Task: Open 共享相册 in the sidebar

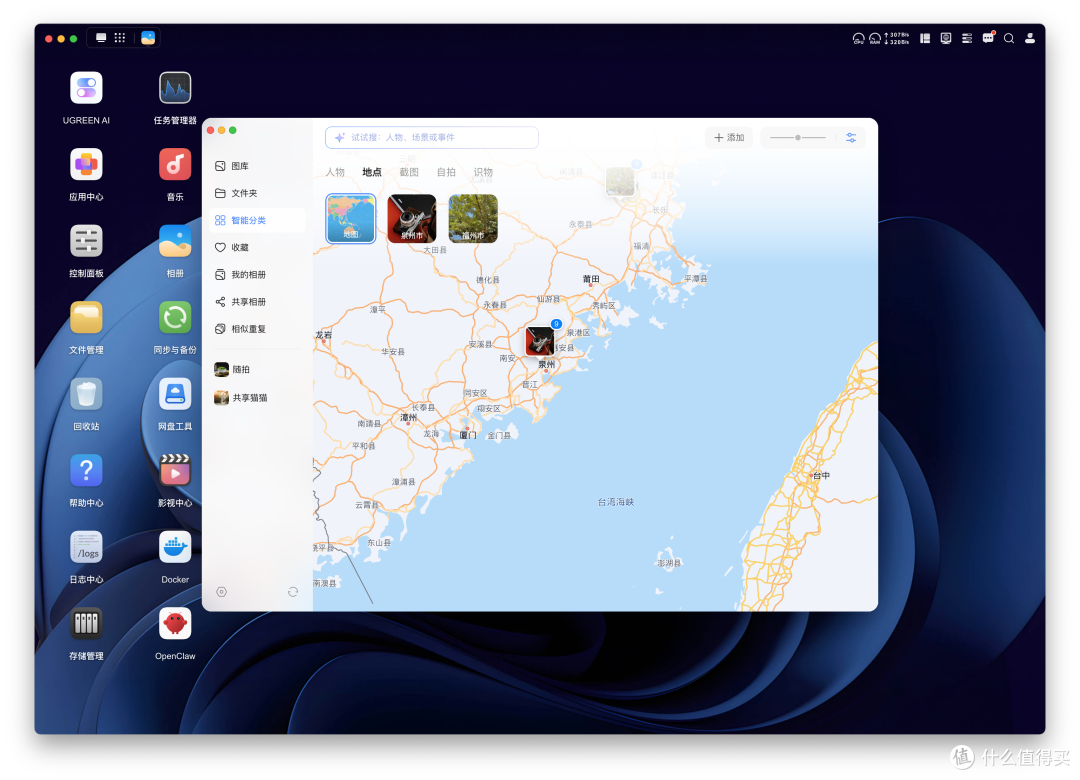Action: (x=257, y=302)
